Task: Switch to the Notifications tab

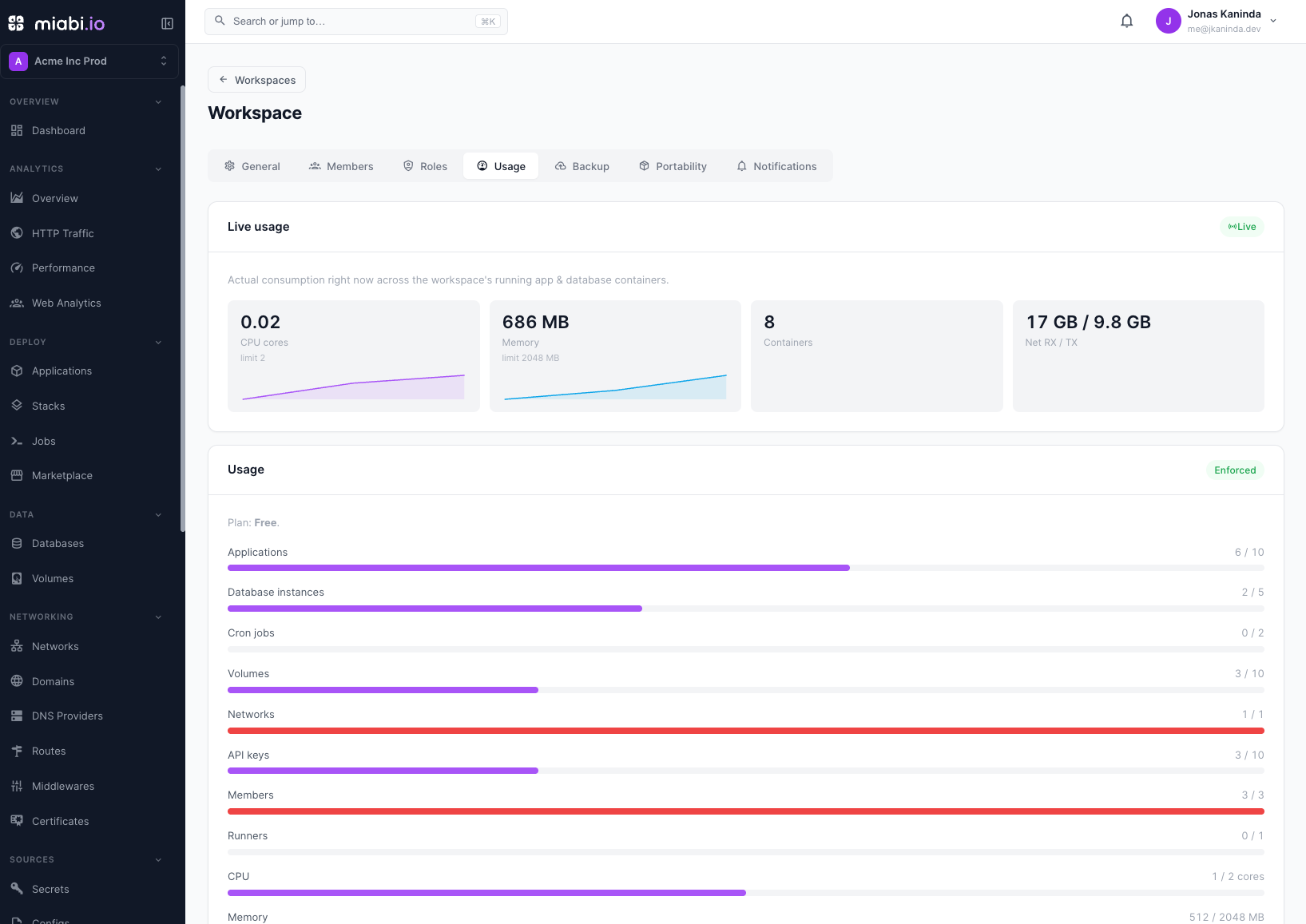Action: click(776, 166)
